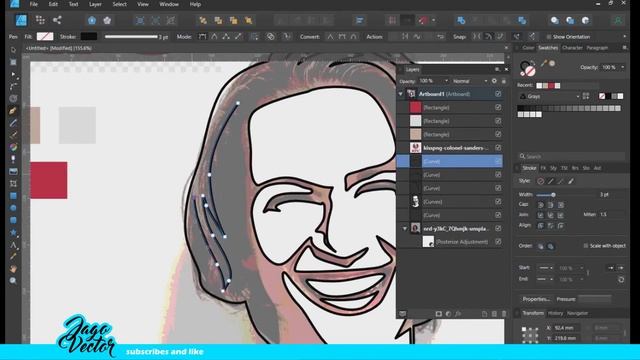
Task: Select the Artistic Text tool
Action: [x=13, y=244]
